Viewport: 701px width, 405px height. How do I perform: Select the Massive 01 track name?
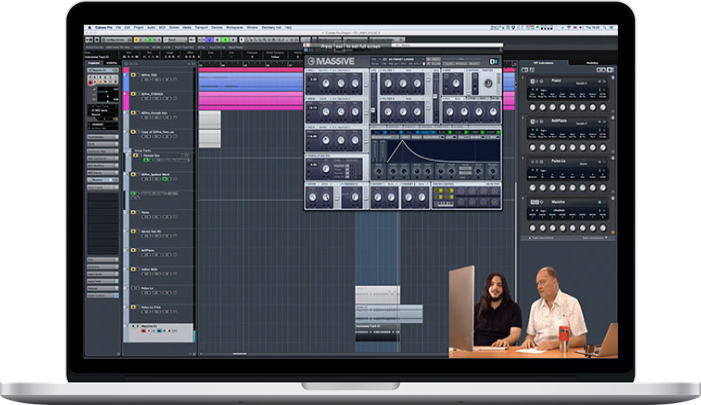click(149, 326)
